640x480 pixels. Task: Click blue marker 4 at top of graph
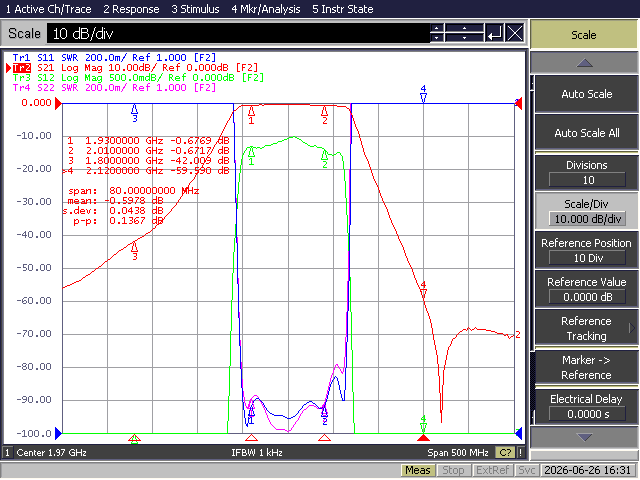pos(423,94)
